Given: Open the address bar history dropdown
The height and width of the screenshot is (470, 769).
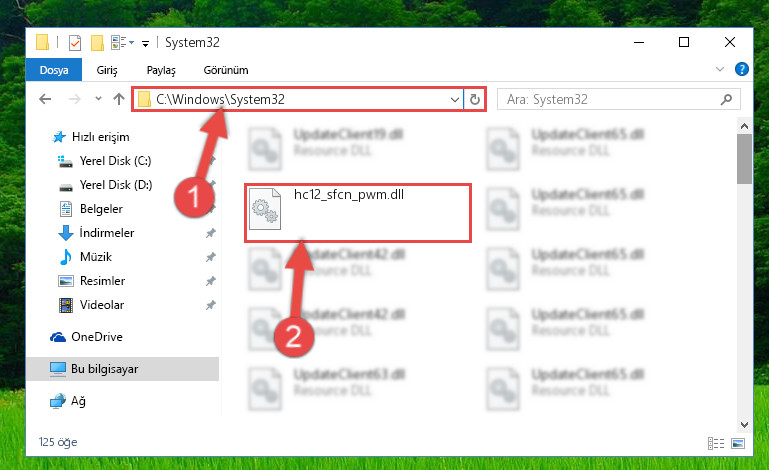Looking at the screenshot, I should [455, 100].
